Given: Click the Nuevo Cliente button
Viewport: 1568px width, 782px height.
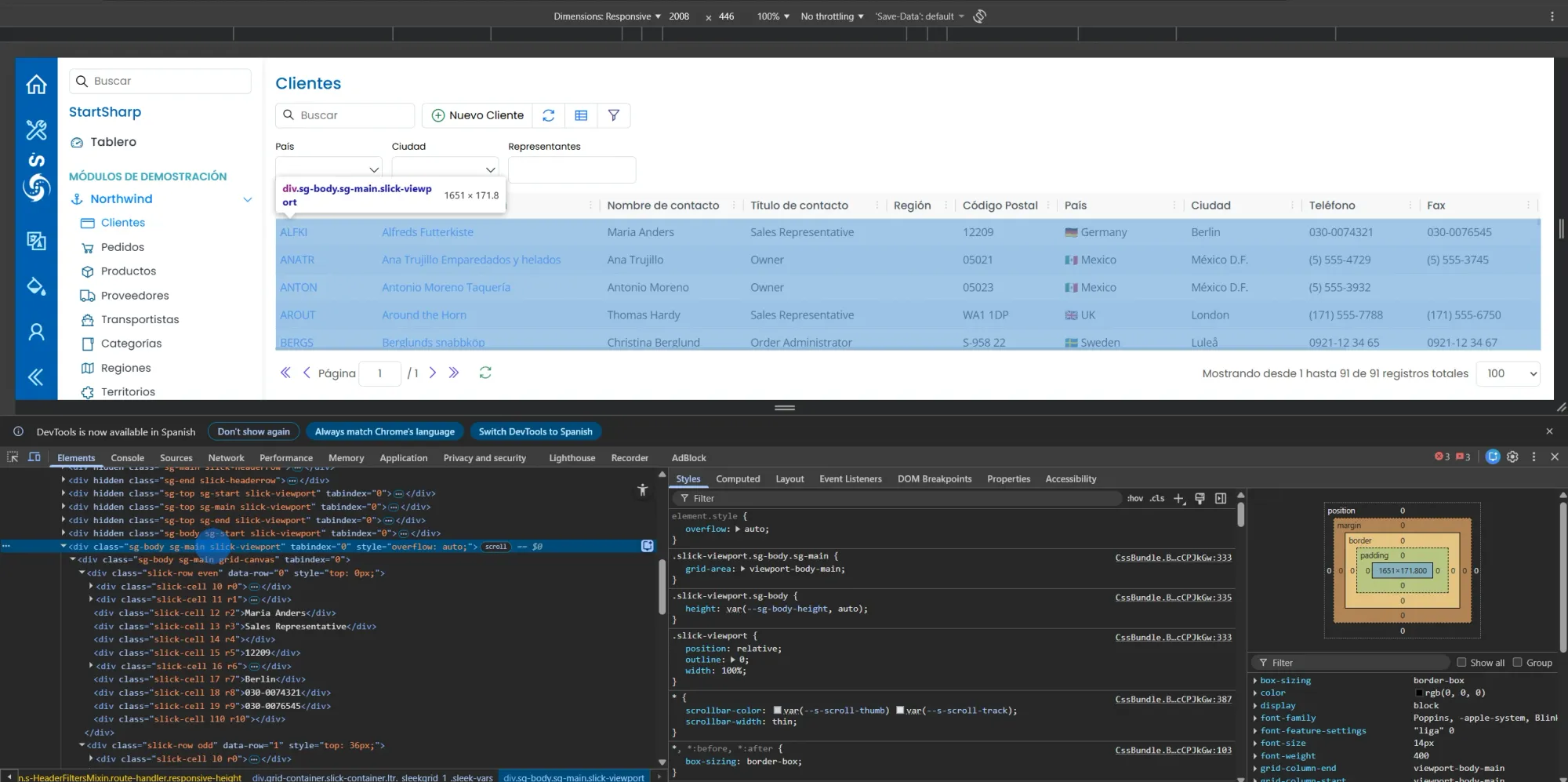Looking at the screenshot, I should point(477,115).
